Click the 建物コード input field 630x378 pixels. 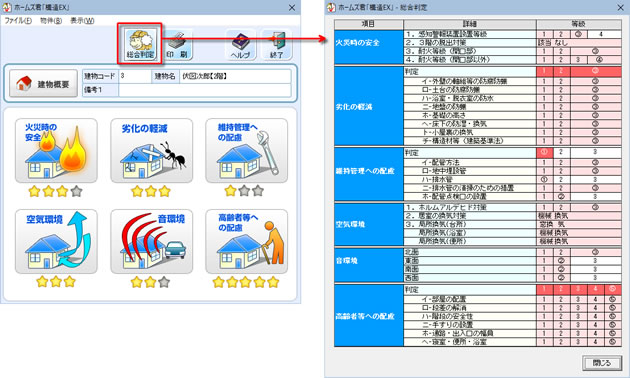tap(135, 76)
